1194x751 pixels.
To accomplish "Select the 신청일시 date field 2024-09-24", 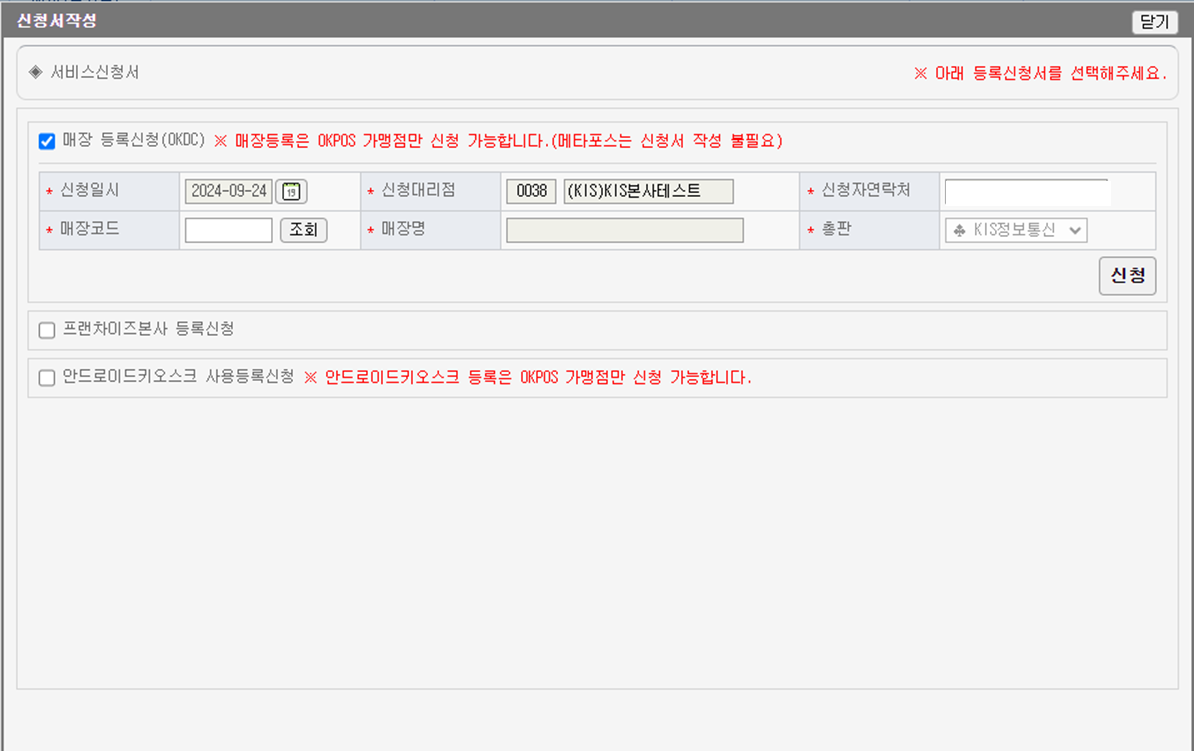I will coord(229,192).
